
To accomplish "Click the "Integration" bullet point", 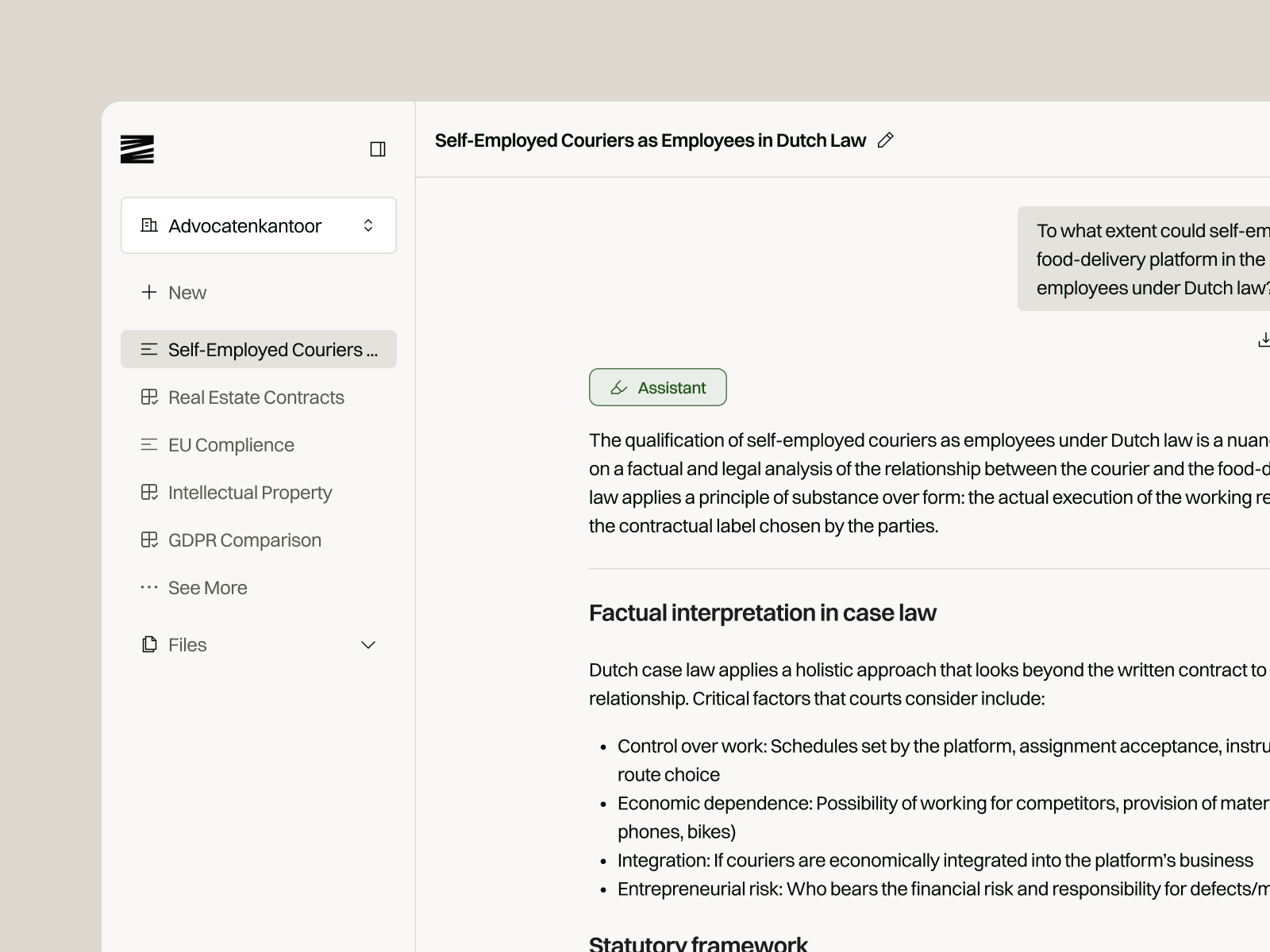I will 935,860.
